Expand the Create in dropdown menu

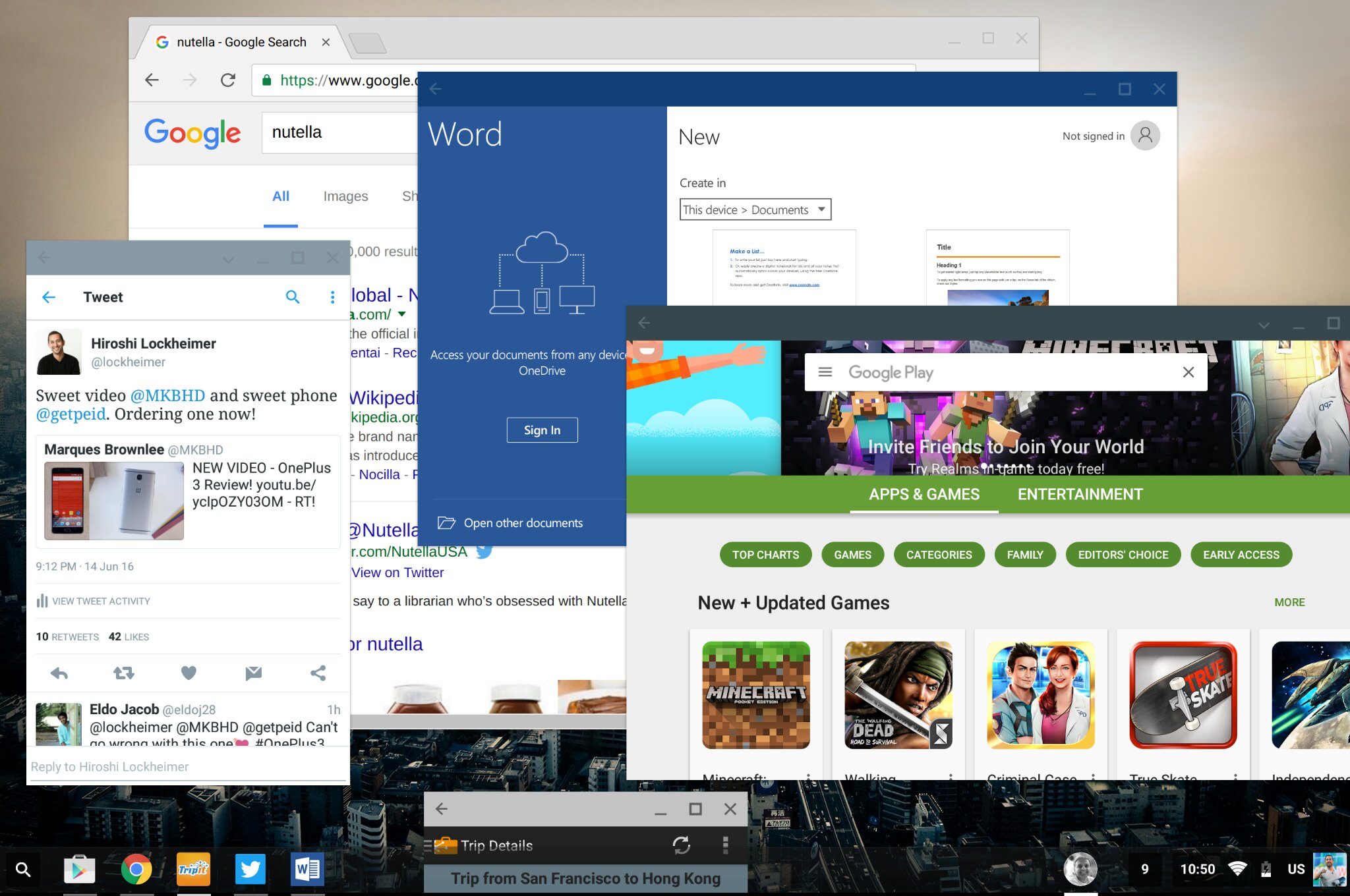[820, 209]
